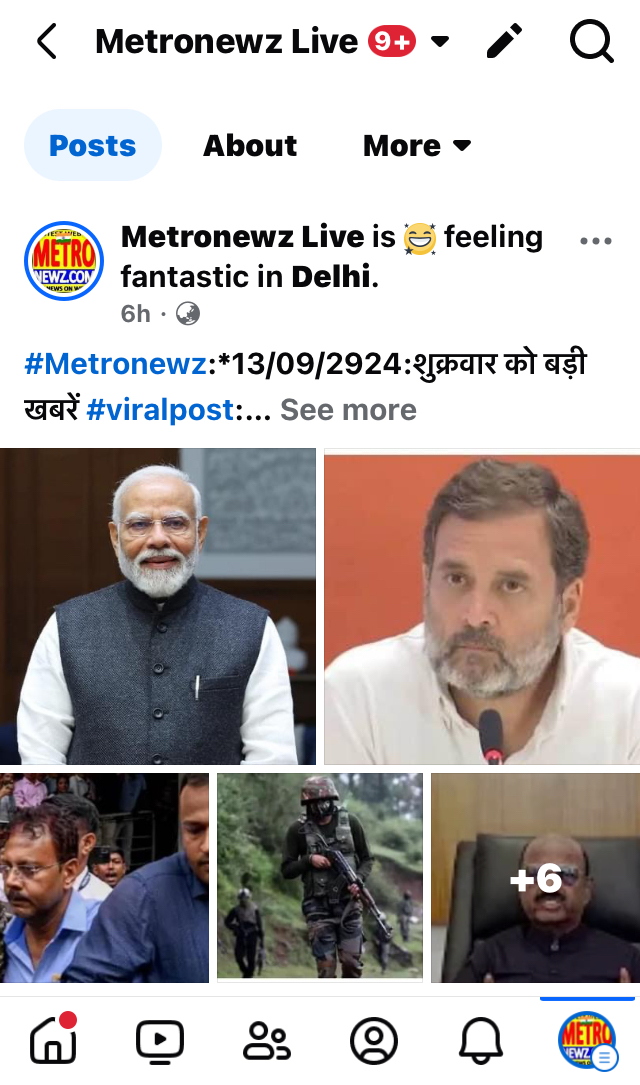This screenshot has height=1085, width=640.
Task: Expand the More dropdown
Action: click(417, 145)
